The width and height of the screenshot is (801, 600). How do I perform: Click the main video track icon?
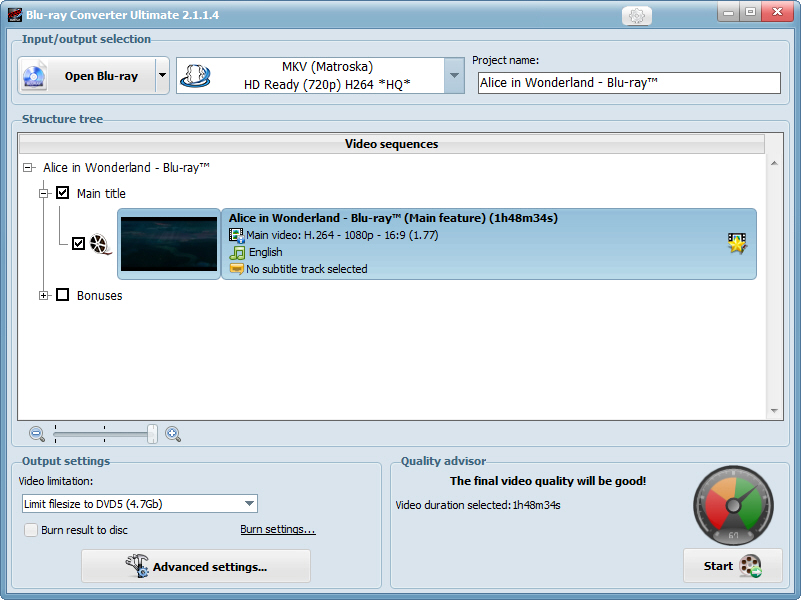236,235
